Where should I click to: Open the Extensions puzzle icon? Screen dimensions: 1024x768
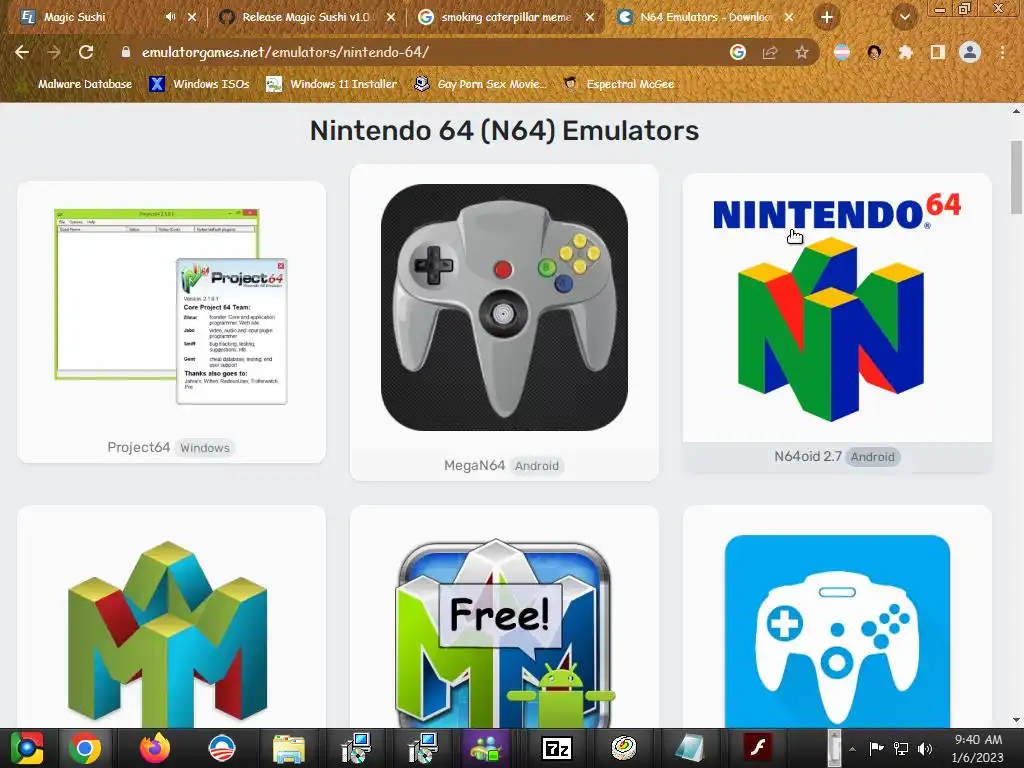906,52
